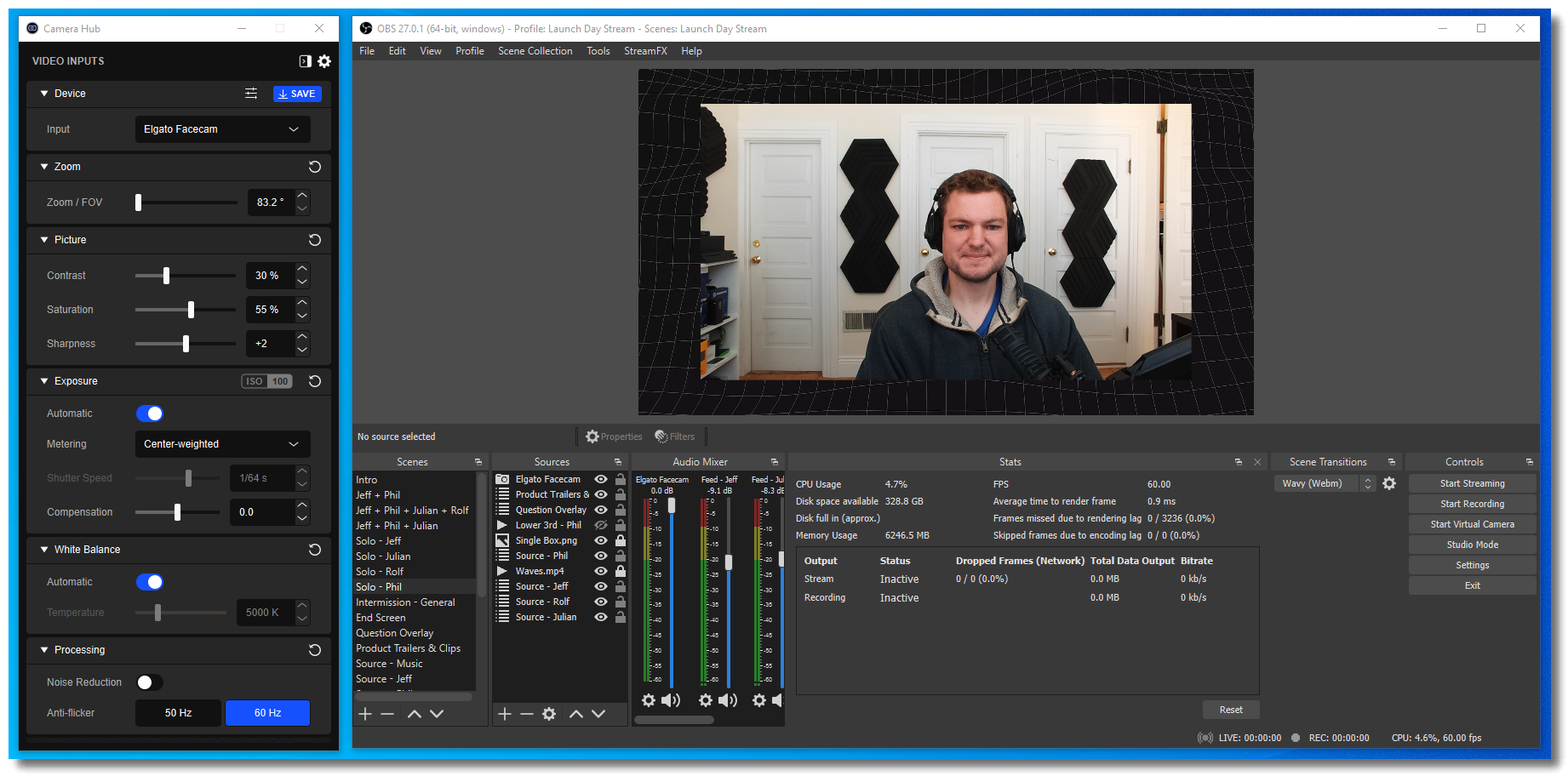Open Device options sliders icon
This screenshot has width=1568, height=776.
pyautogui.click(x=251, y=94)
